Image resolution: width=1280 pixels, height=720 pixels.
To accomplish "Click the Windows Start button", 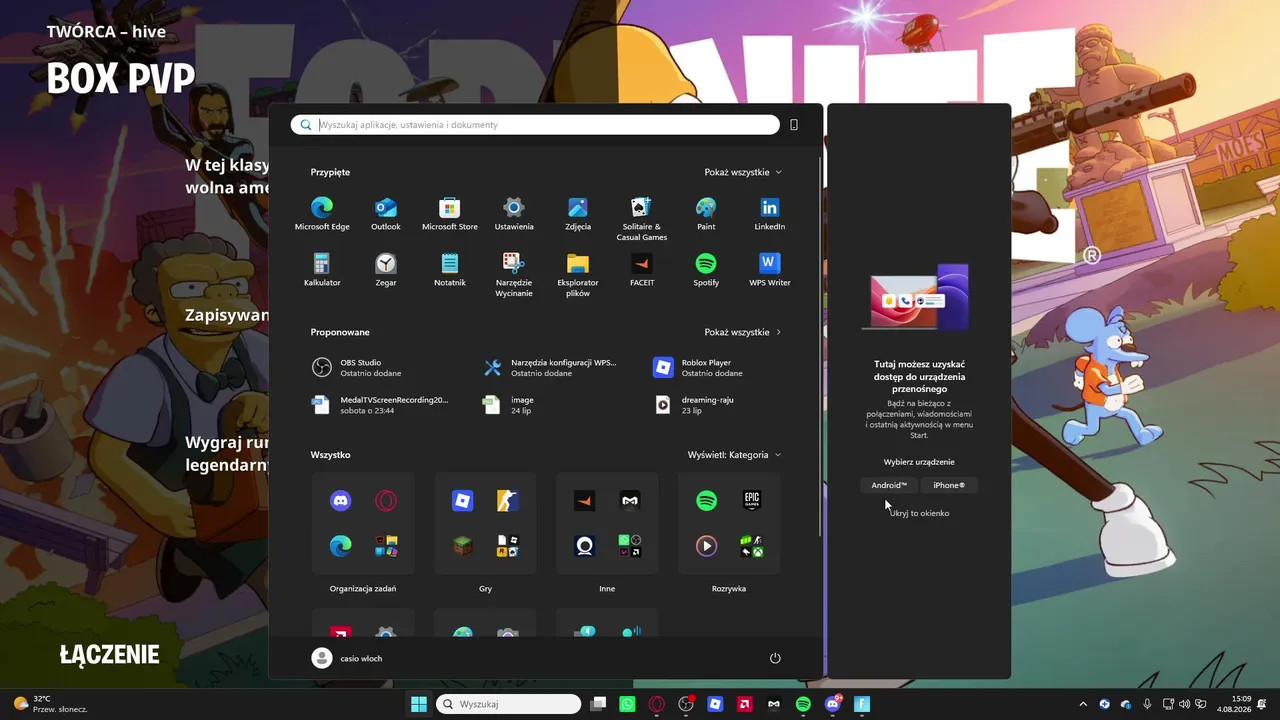I will (x=419, y=704).
